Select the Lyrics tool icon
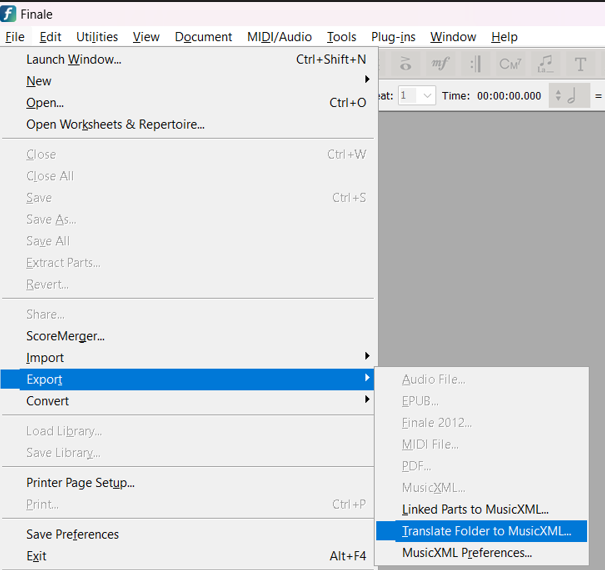605x570 pixels. pos(545,64)
